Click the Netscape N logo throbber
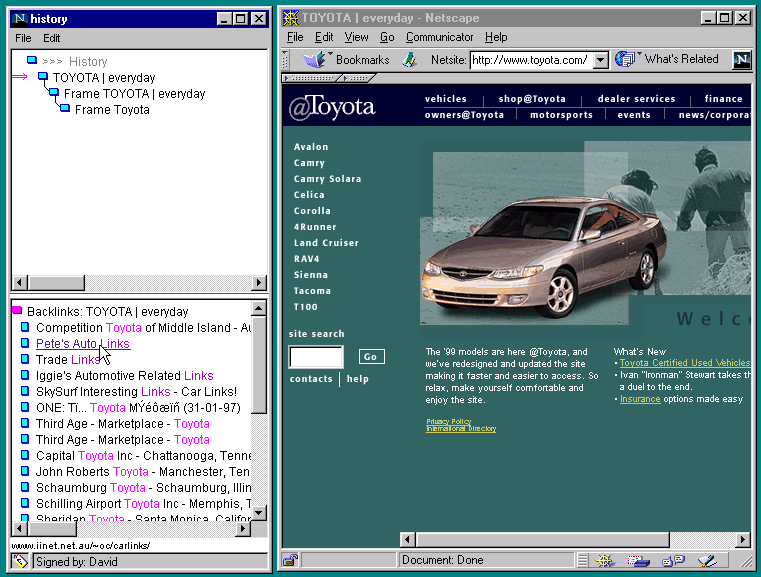The image size is (761, 577). [x=741, y=60]
